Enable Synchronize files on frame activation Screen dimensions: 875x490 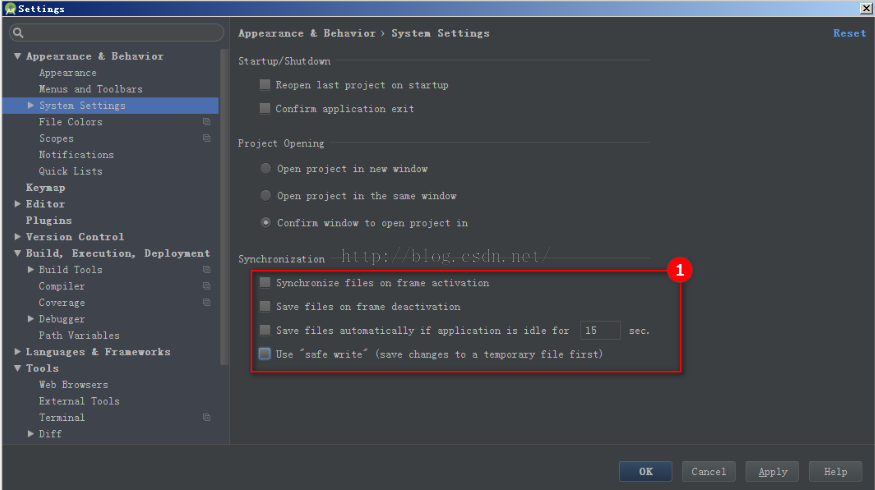click(x=265, y=282)
